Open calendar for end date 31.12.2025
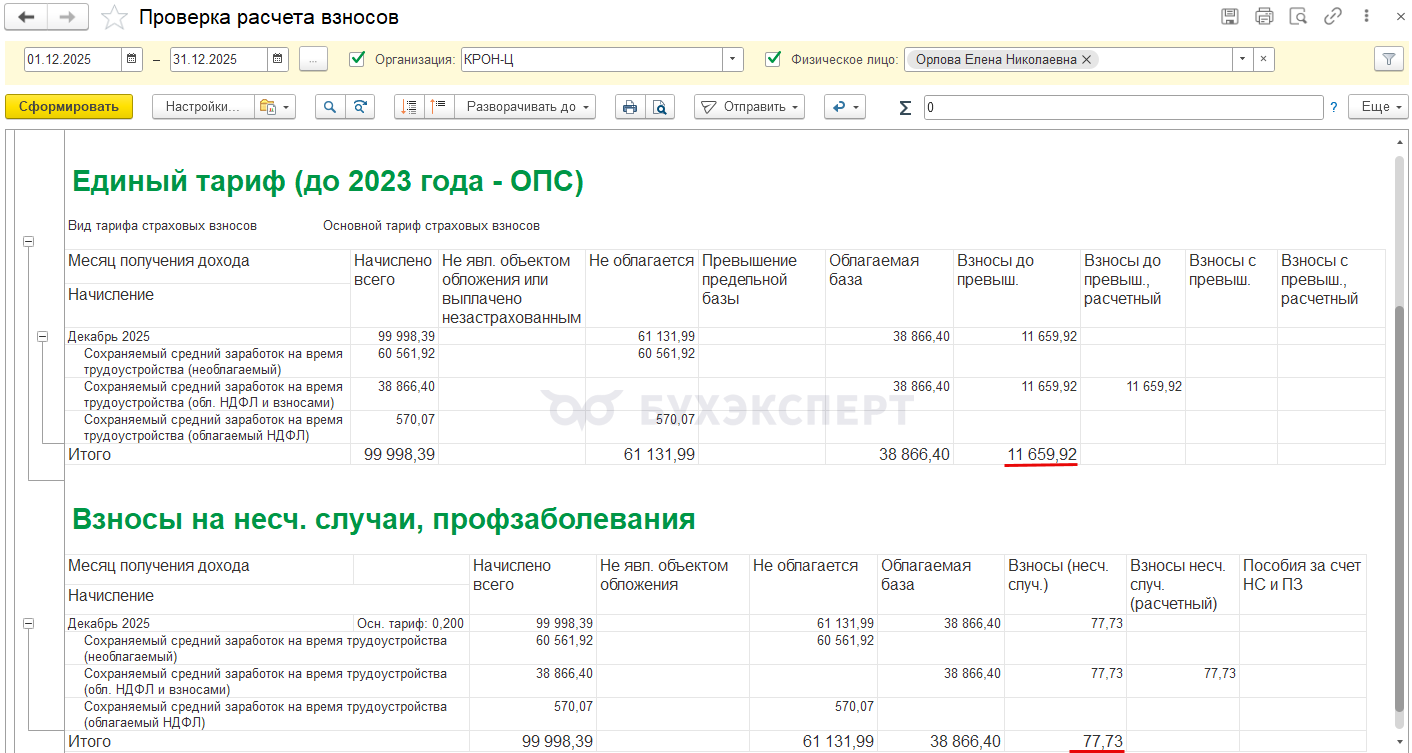The image size is (1412, 753). tap(279, 59)
